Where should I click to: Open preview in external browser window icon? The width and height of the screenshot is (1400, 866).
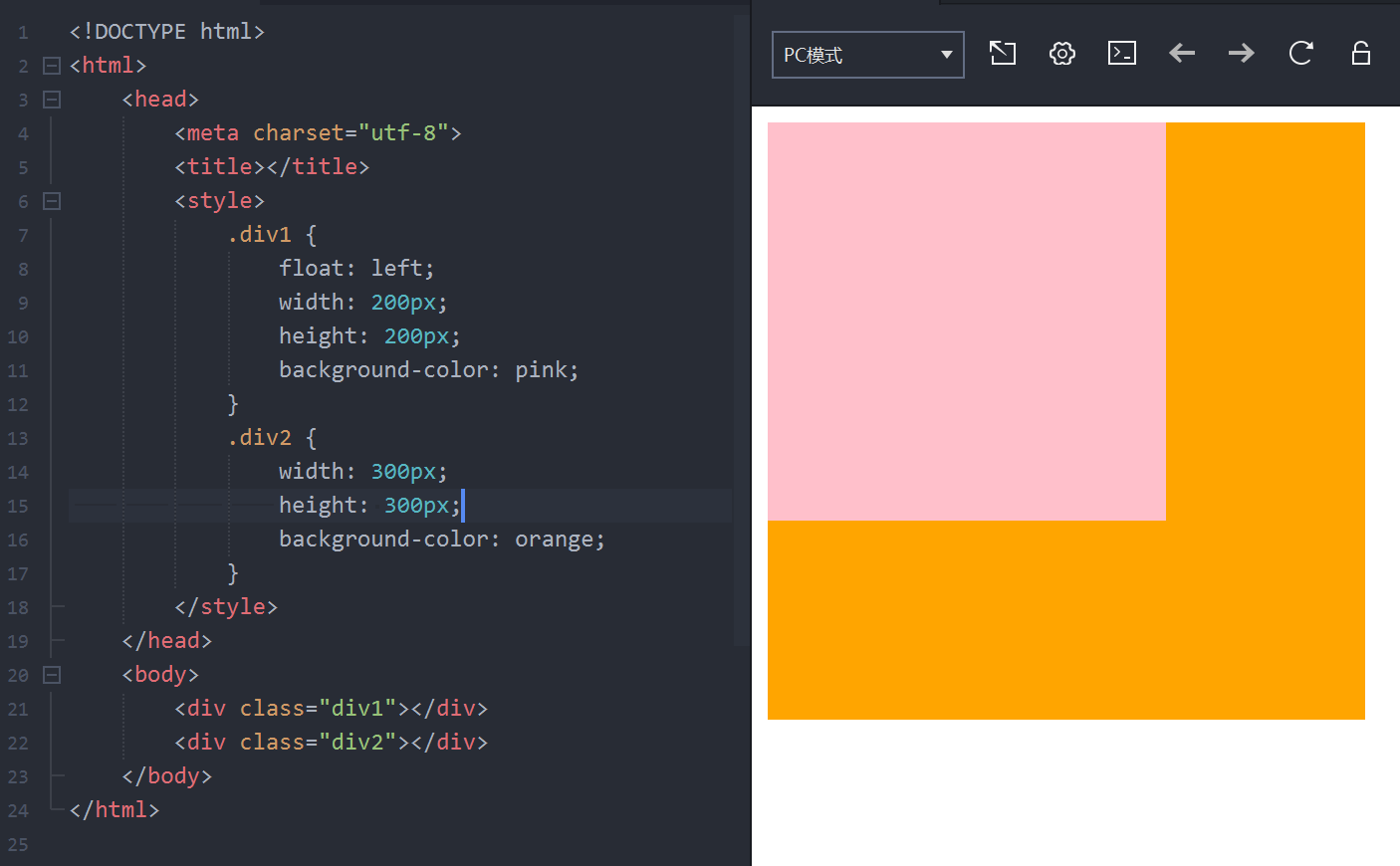(1003, 54)
